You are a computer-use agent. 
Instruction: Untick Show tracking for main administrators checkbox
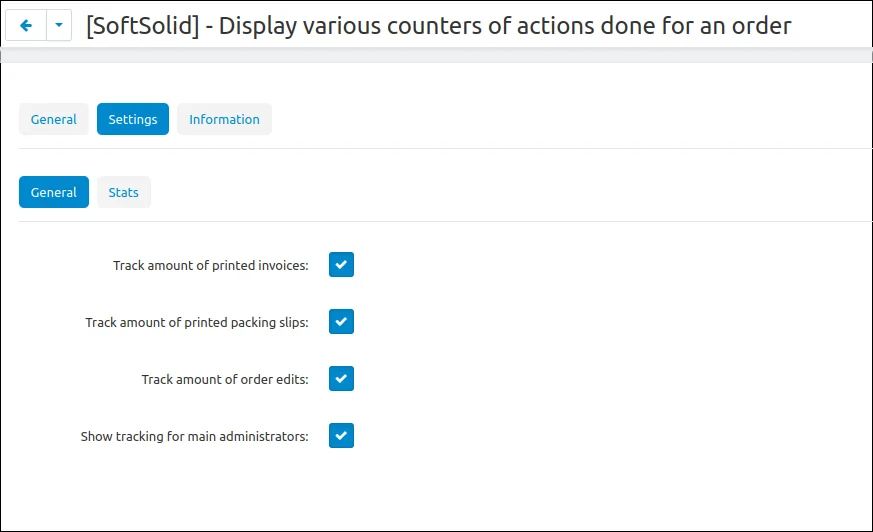(341, 436)
